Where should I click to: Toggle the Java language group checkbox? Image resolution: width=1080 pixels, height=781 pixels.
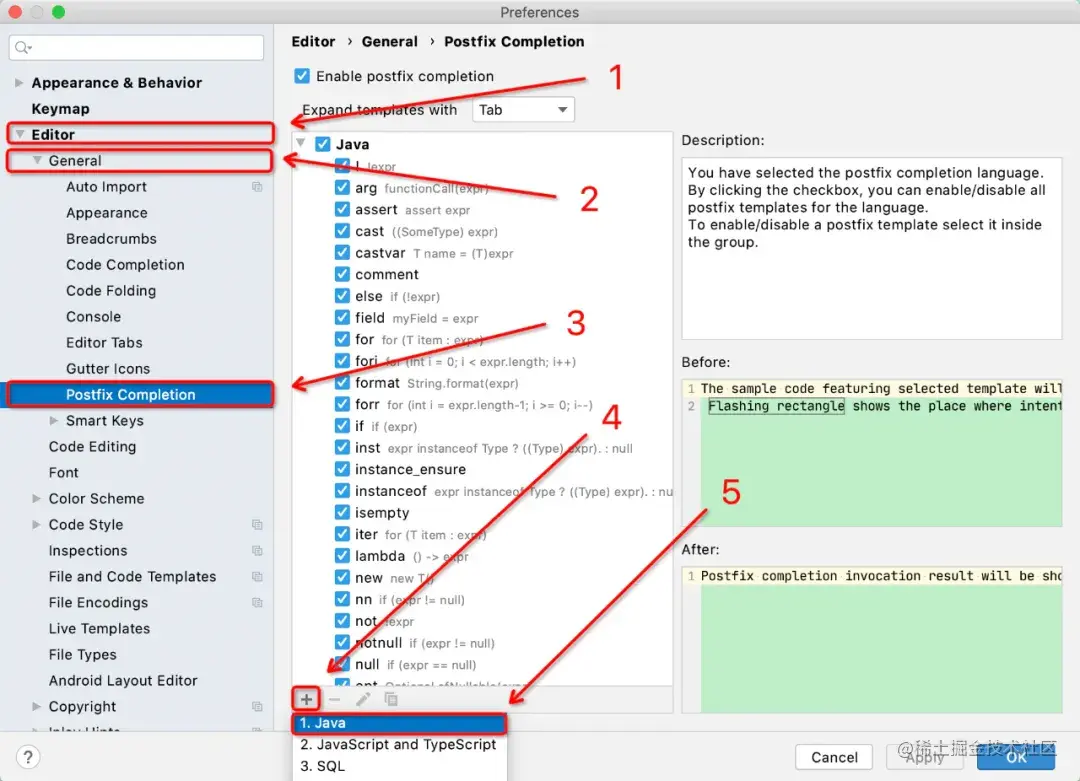[x=322, y=144]
